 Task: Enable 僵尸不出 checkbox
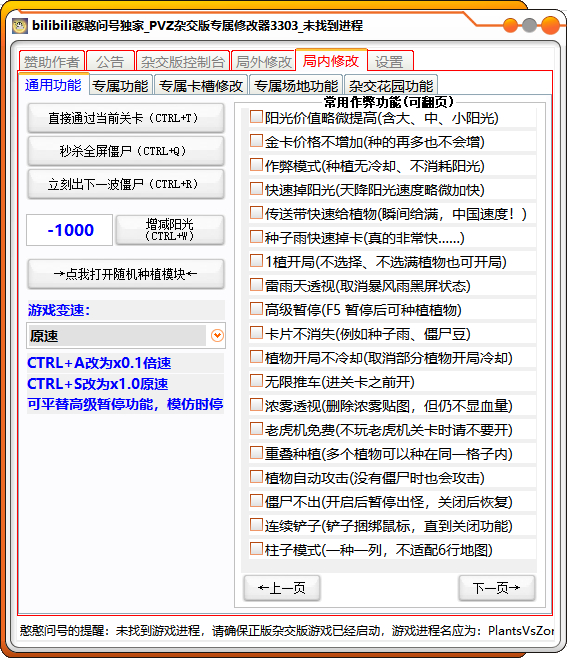(x=256, y=501)
